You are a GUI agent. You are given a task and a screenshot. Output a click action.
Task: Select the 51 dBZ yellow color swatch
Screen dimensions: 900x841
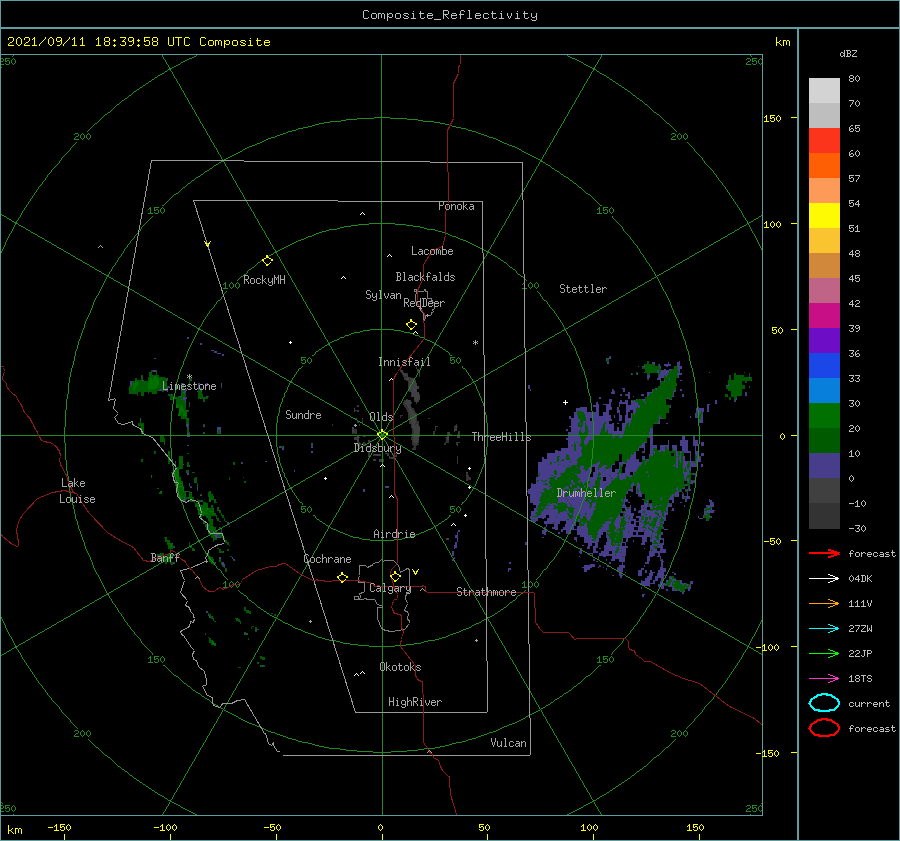(x=824, y=216)
